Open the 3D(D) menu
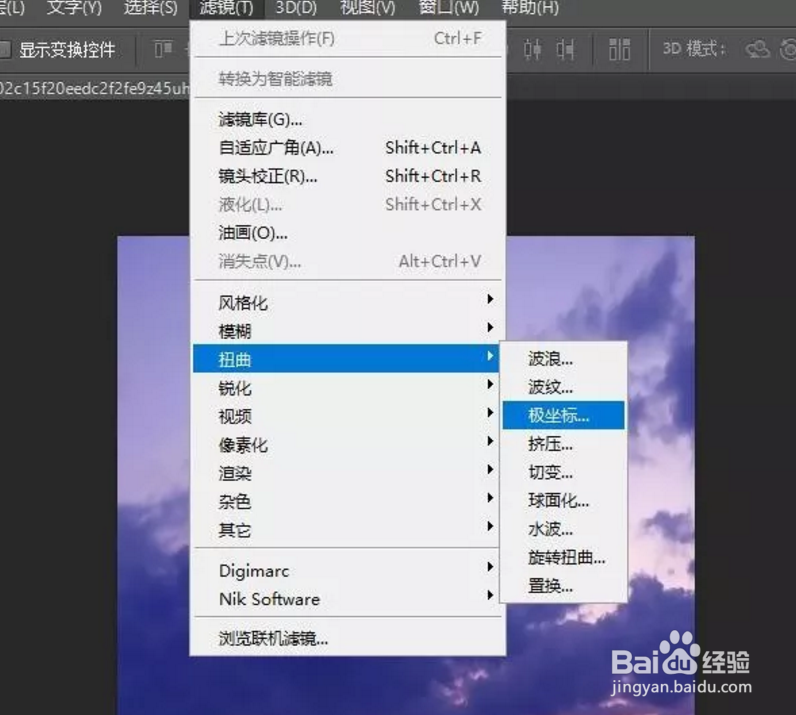Screen dimensions: 796x715 point(296,8)
